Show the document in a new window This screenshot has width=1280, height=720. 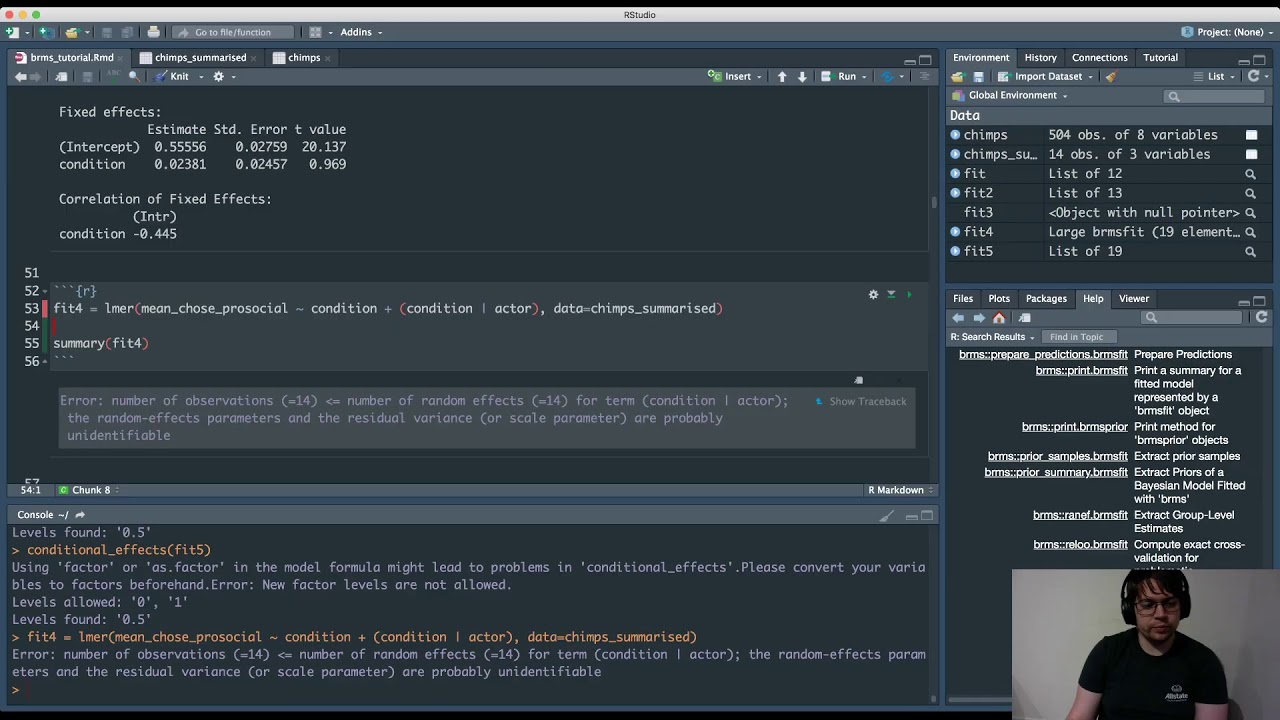pyautogui.click(x=62, y=77)
